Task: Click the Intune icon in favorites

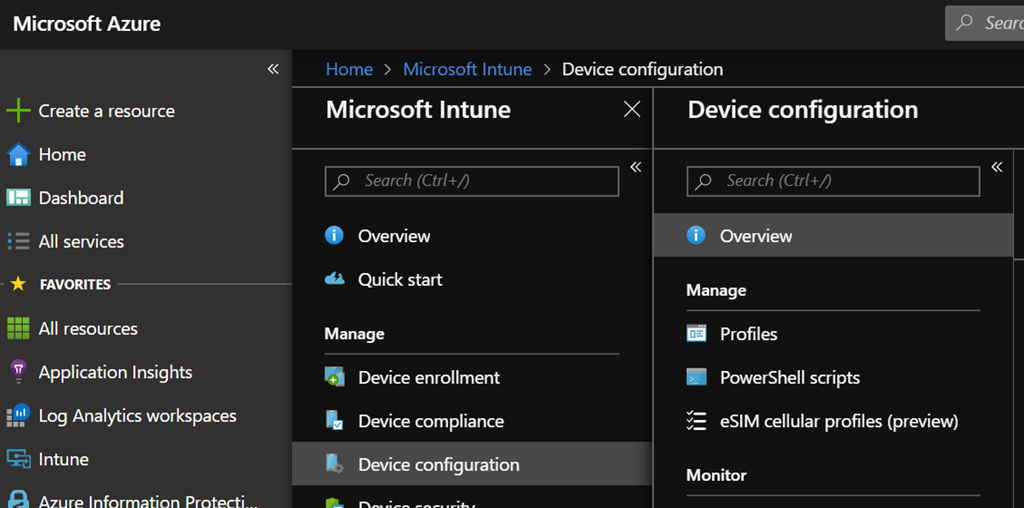Action: click(x=18, y=459)
